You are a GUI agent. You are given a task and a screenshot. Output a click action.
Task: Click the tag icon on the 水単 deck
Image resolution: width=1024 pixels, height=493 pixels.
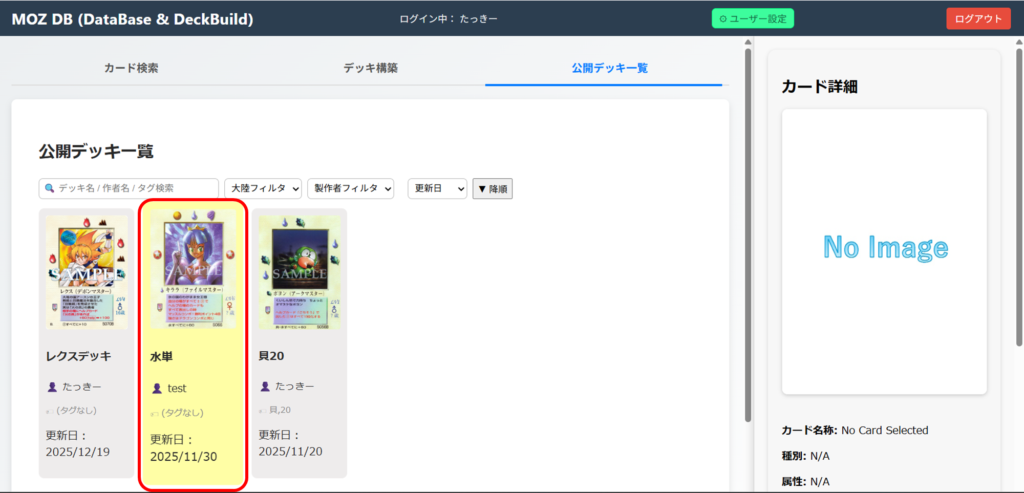pyautogui.click(x=155, y=412)
